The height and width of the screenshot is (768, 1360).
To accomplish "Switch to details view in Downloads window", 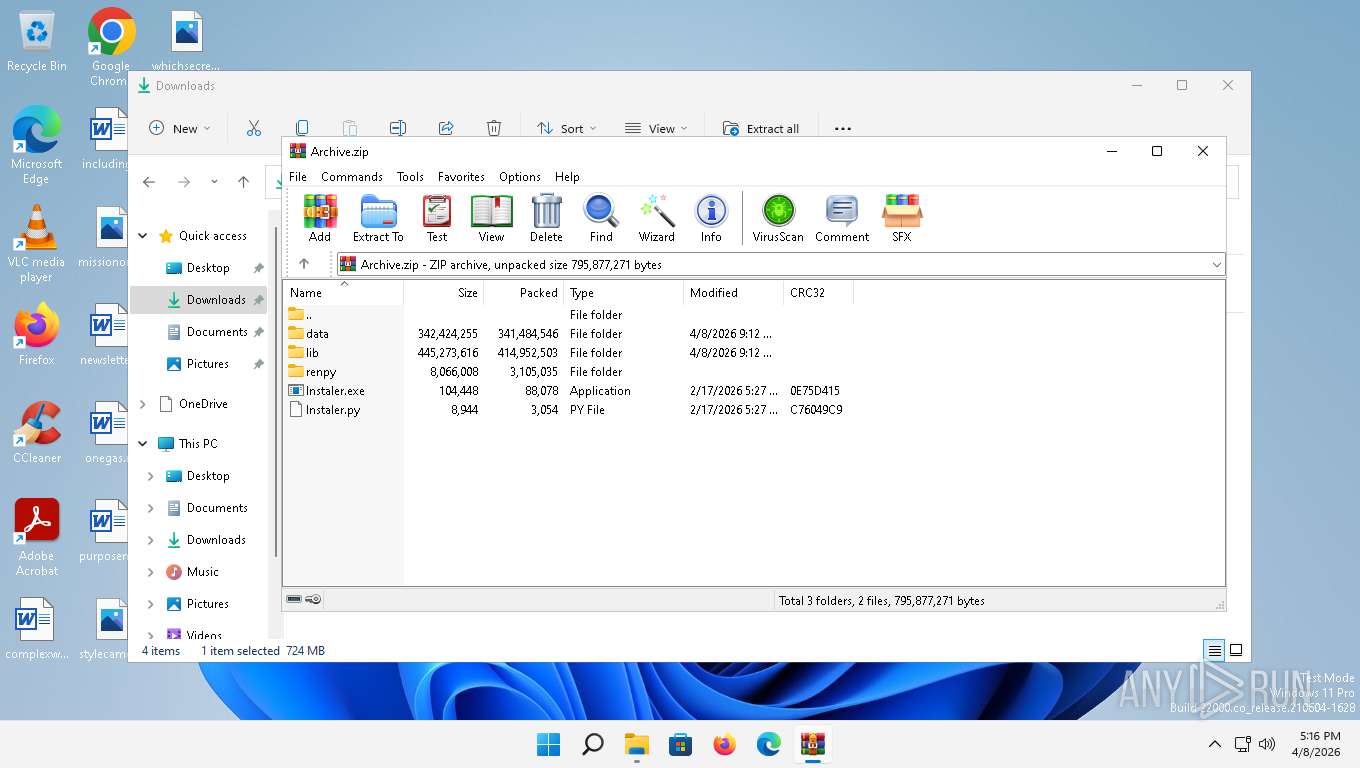I will [1215, 650].
